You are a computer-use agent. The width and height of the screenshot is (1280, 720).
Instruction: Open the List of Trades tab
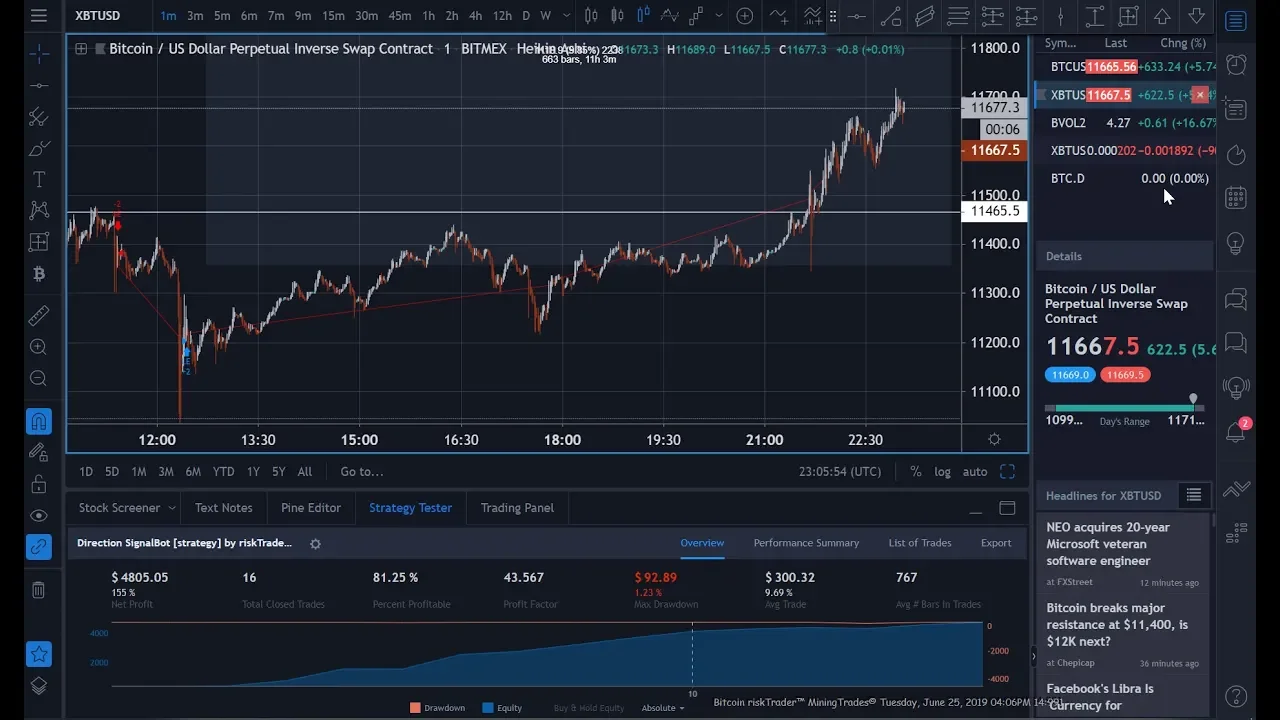pos(920,543)
